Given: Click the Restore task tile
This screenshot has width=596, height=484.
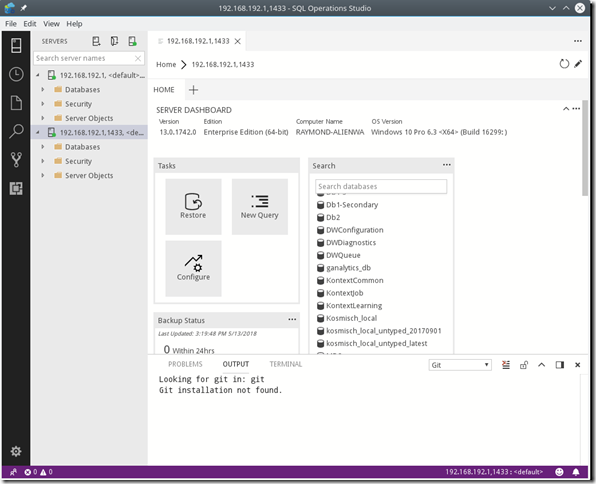Looking at the screenshot, I should pos(193,206).
